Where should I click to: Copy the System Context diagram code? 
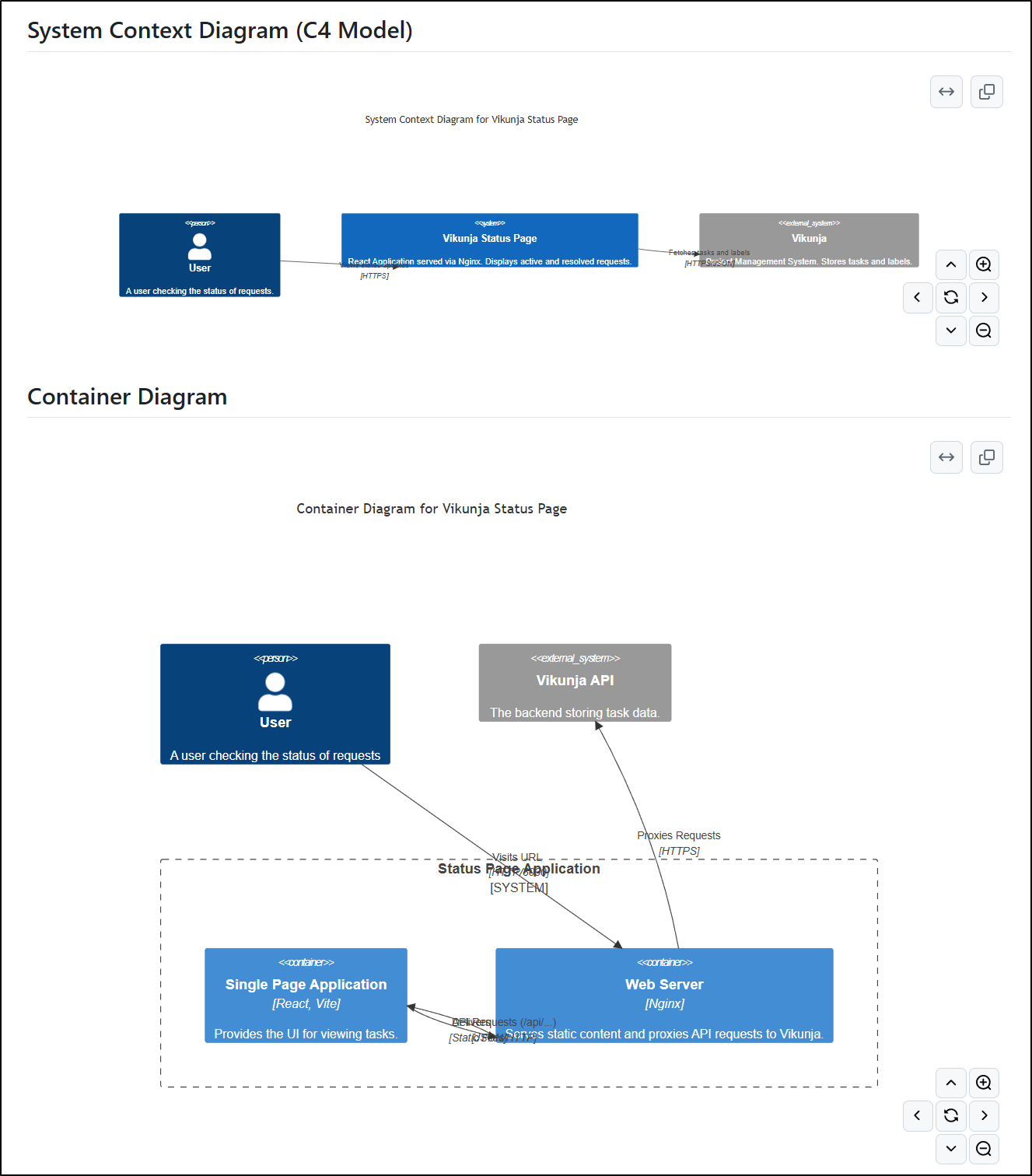click(x=986, y=92)
